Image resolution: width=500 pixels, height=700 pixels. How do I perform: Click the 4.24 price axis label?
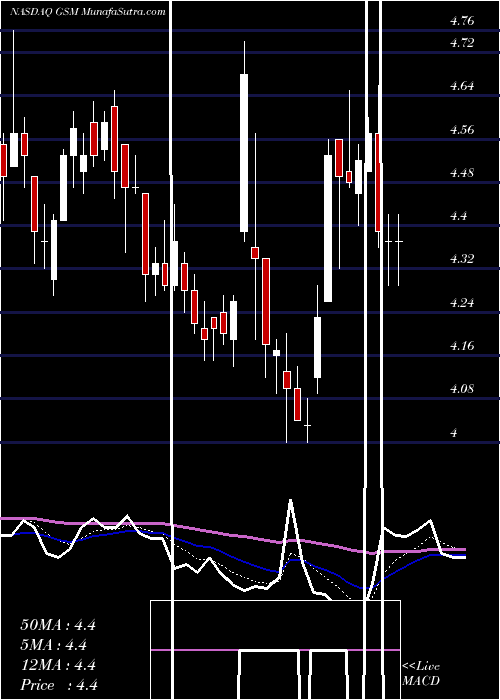[x=462, y=303]
